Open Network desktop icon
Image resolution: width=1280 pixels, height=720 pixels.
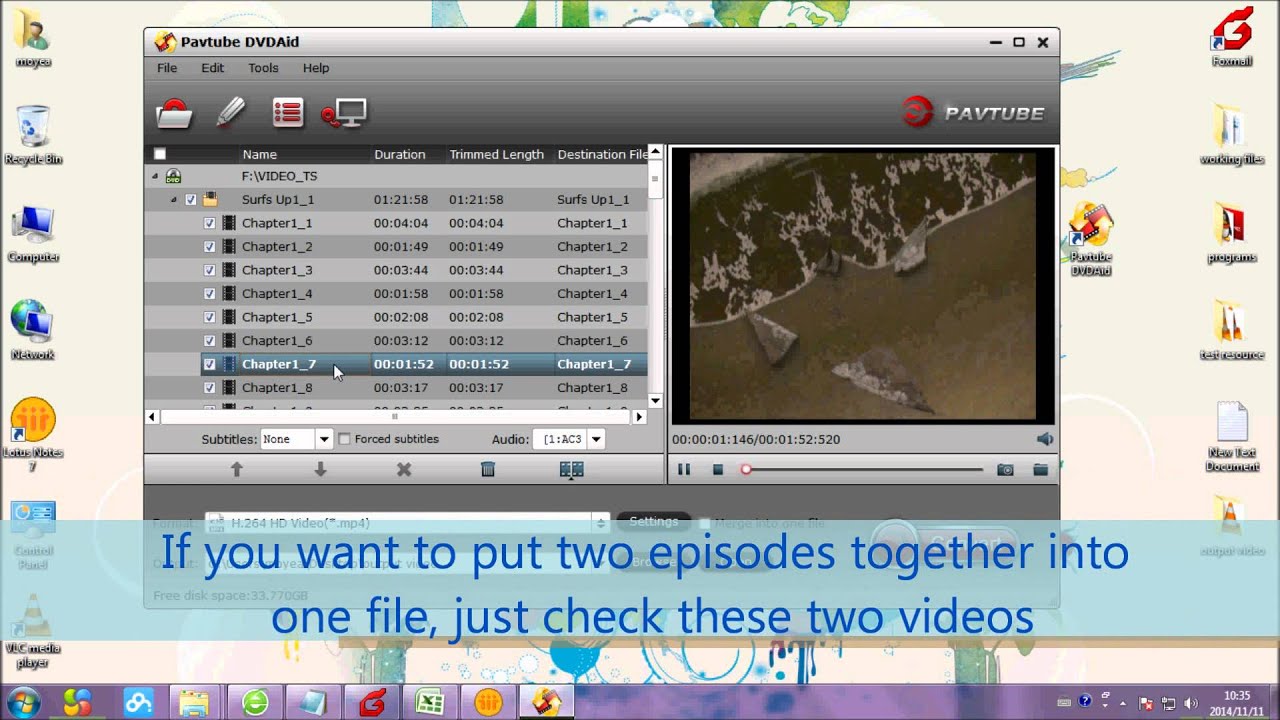click(x=33, y=330)
